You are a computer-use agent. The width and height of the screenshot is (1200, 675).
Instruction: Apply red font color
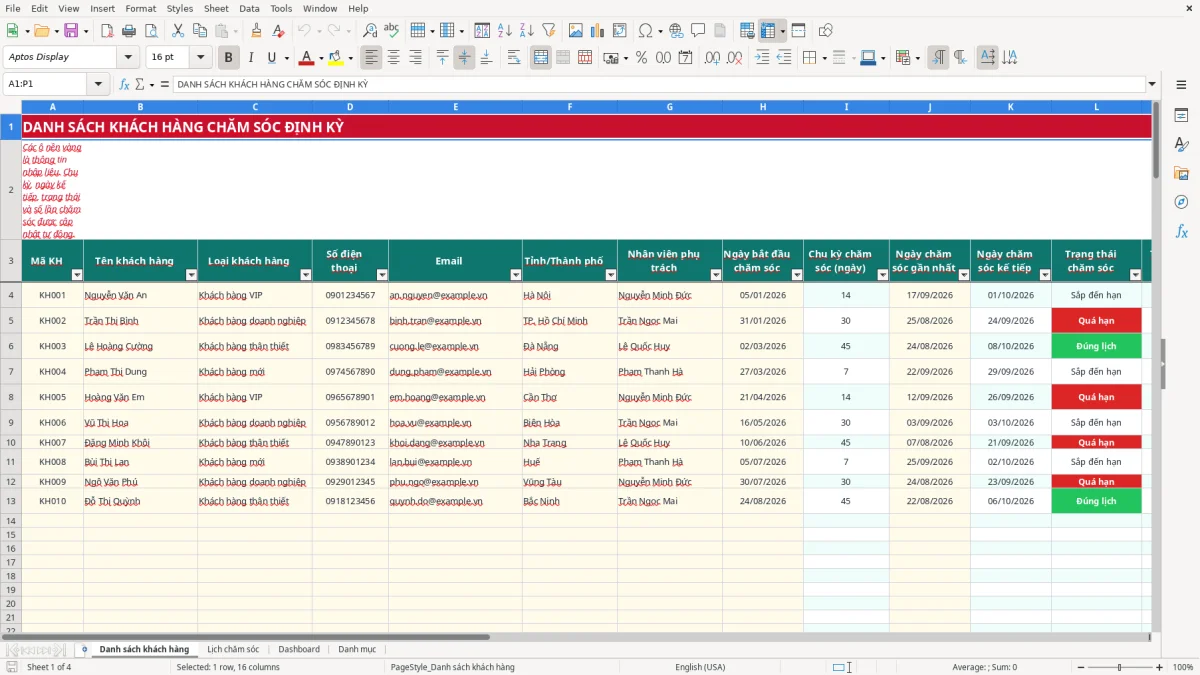[x=306, y=58]
